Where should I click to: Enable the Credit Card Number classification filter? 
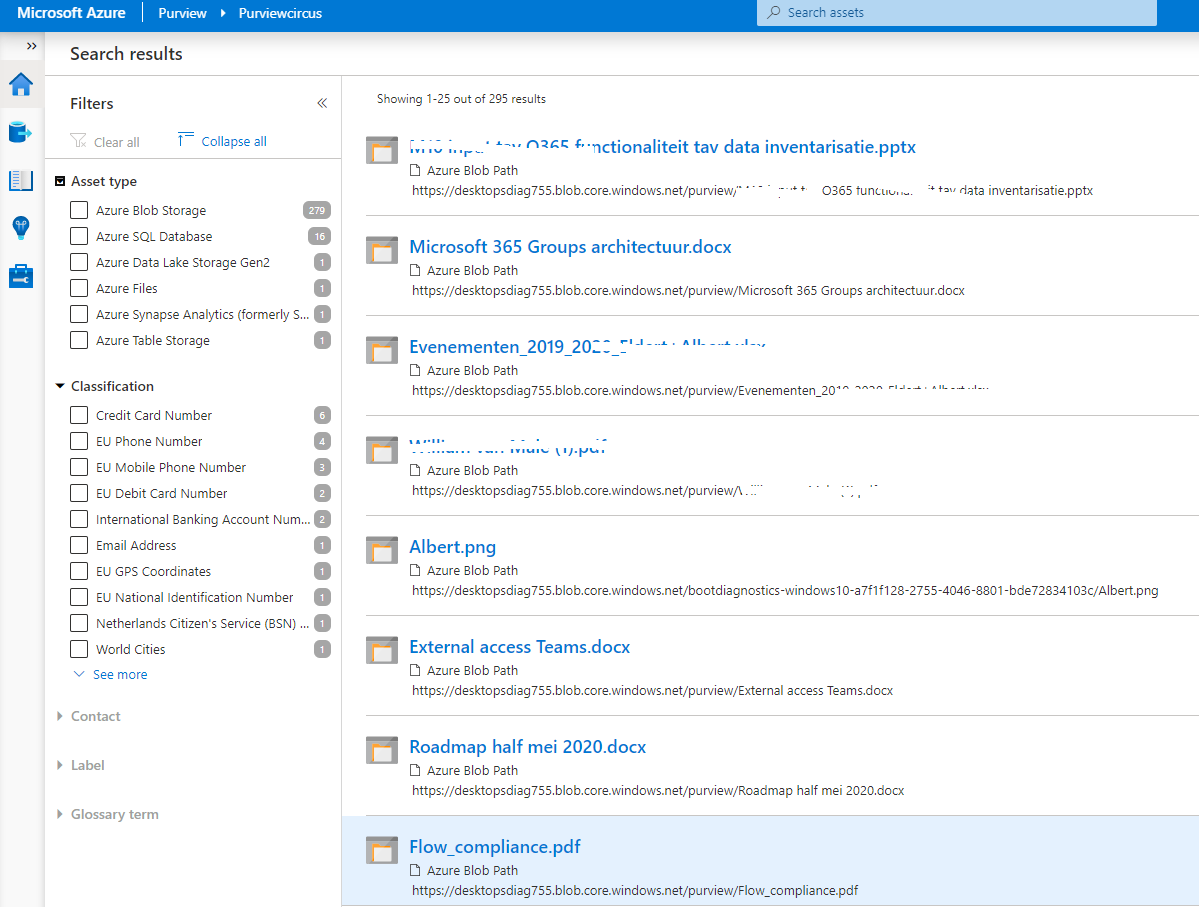pyautogui.click(x=79, y=416)
